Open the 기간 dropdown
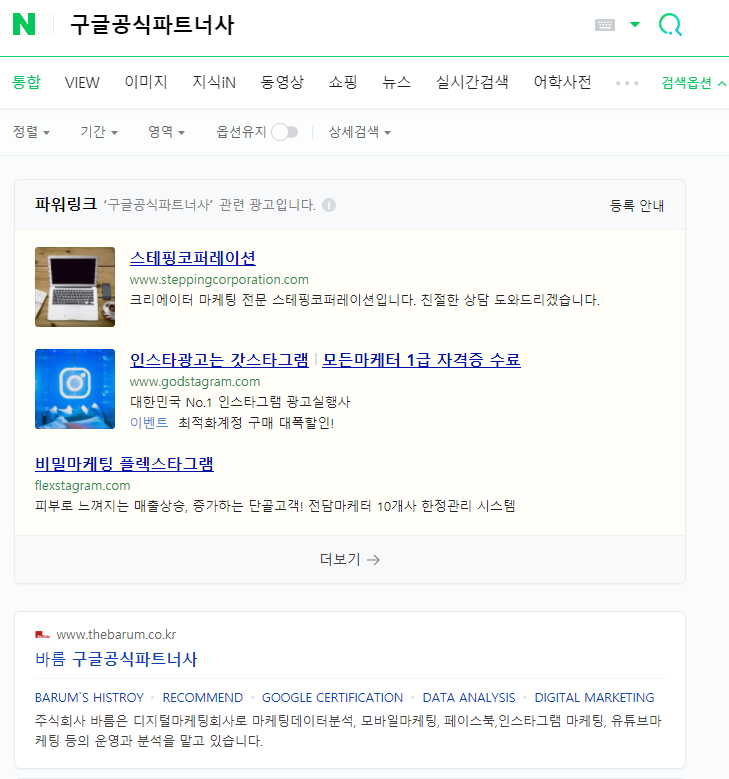Image resolution: width=729 pixels, height=779 pixels. (x=99, y=132)
